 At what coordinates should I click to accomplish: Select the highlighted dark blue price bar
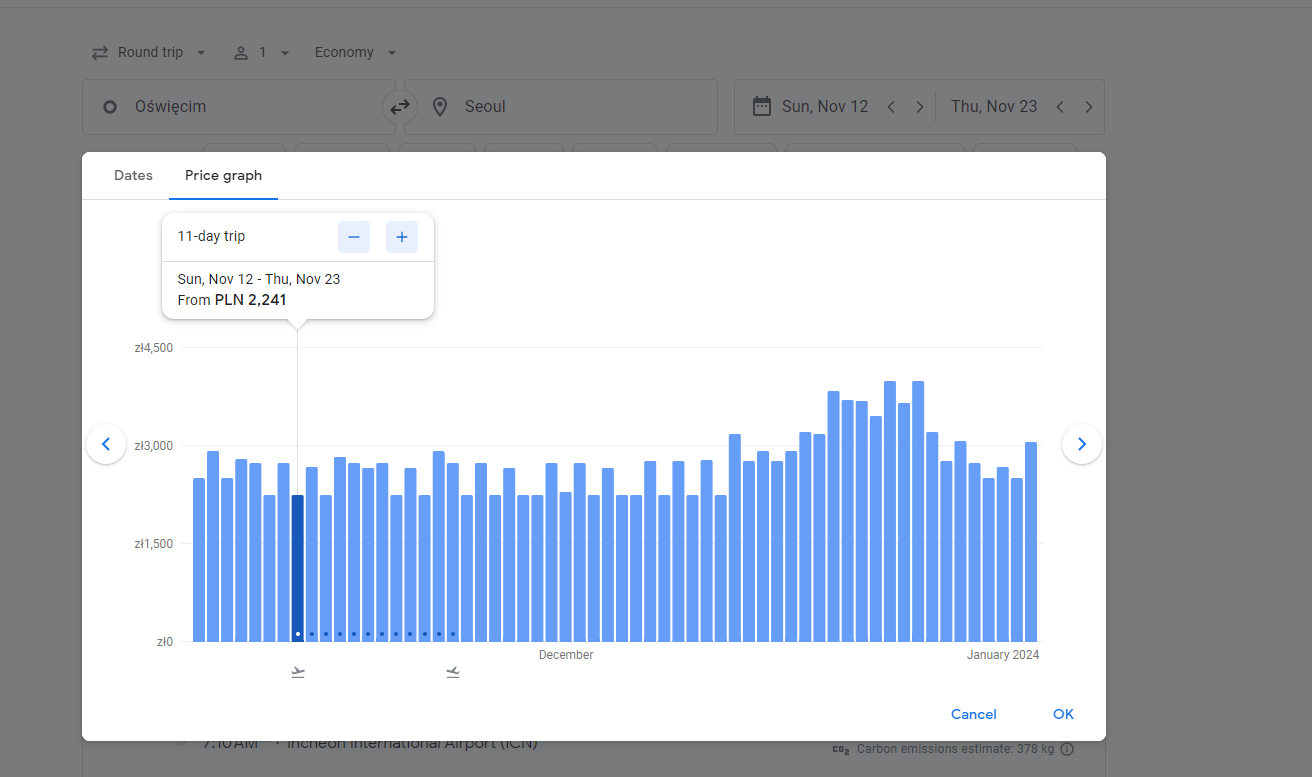298,568
